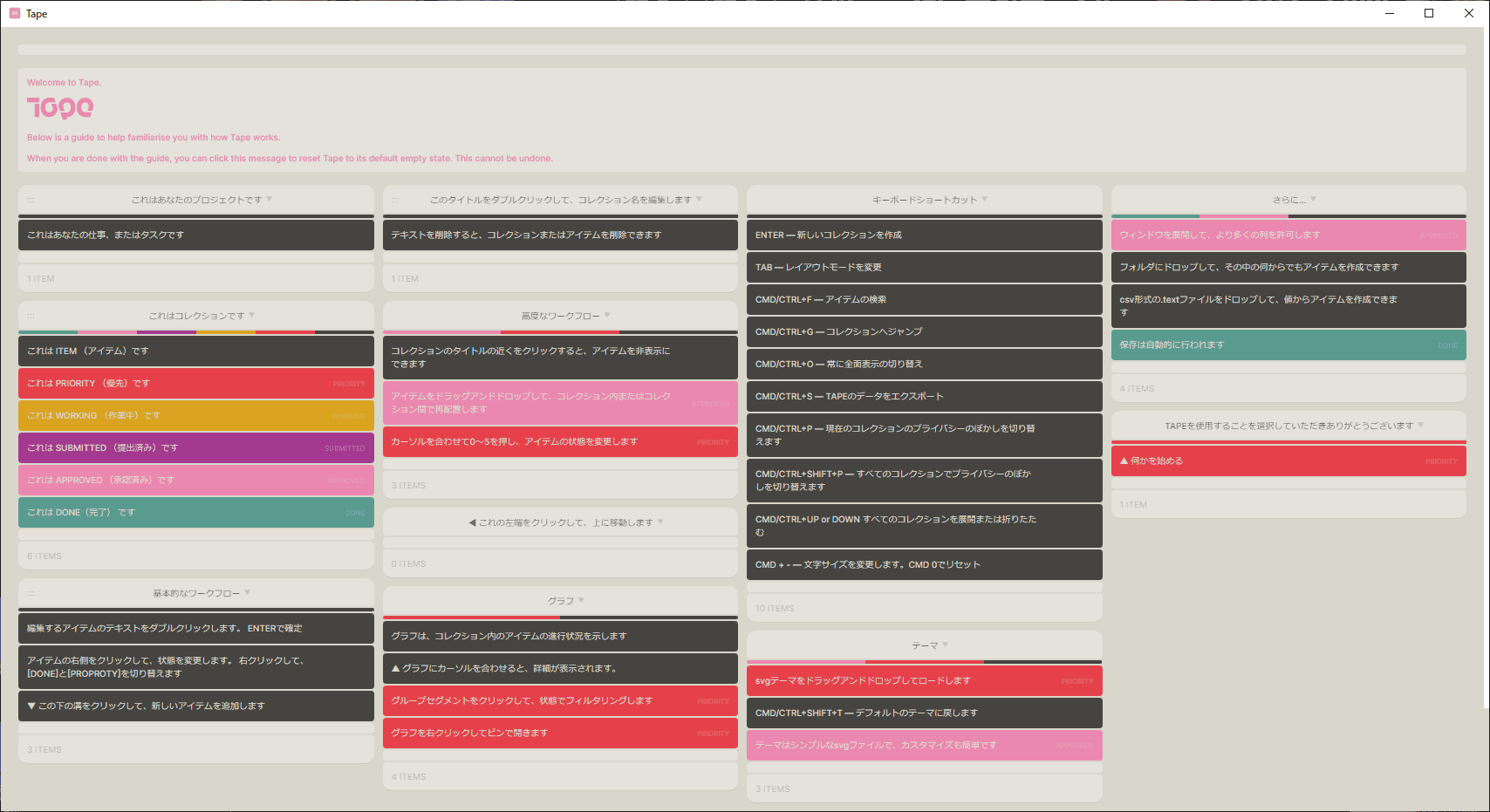Select グラフは、コレクション内のアイテムの進行状況を示します item
Image resolution: width=1490 pixels, height=812 pixels.
coord(560,636)
